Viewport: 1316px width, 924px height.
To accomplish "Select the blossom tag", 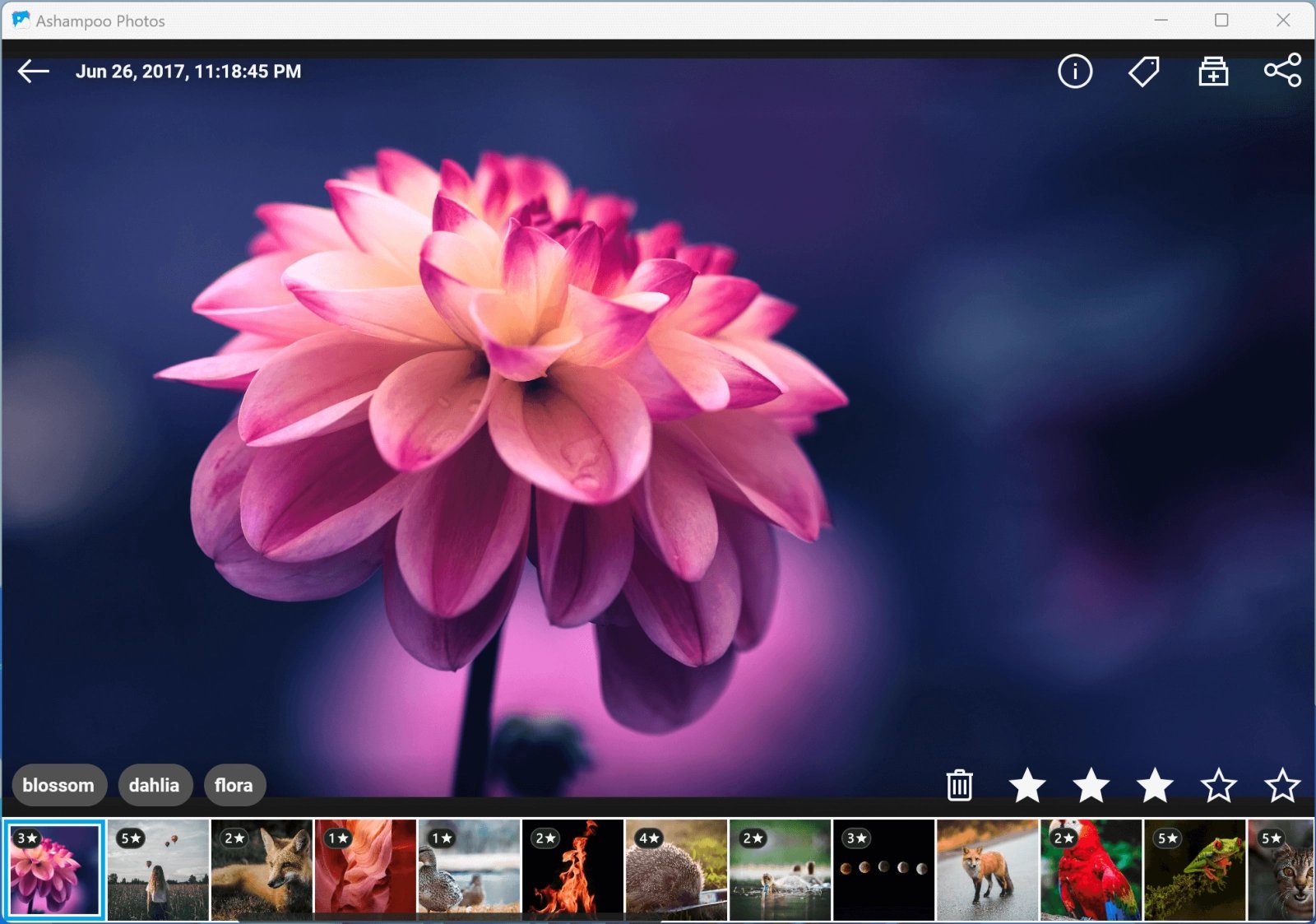I will point(58,785).
